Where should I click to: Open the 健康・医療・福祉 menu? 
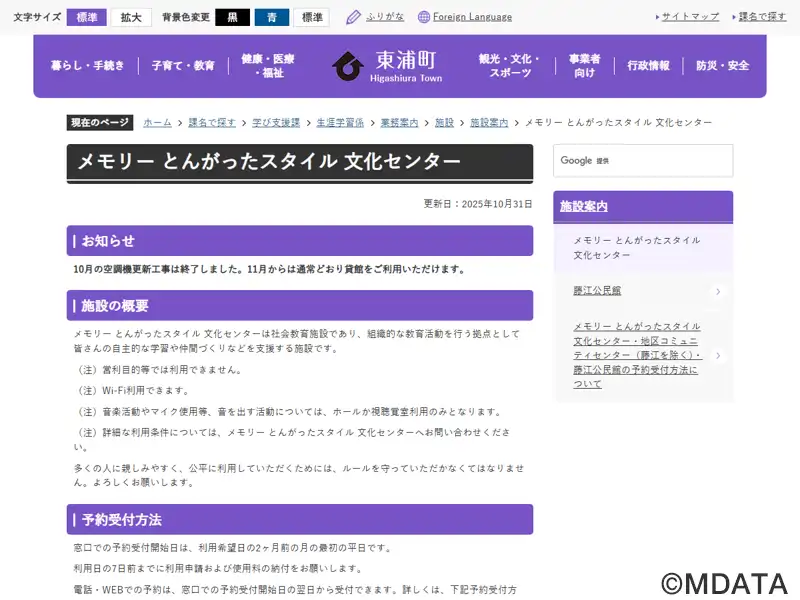click(268, 66)
